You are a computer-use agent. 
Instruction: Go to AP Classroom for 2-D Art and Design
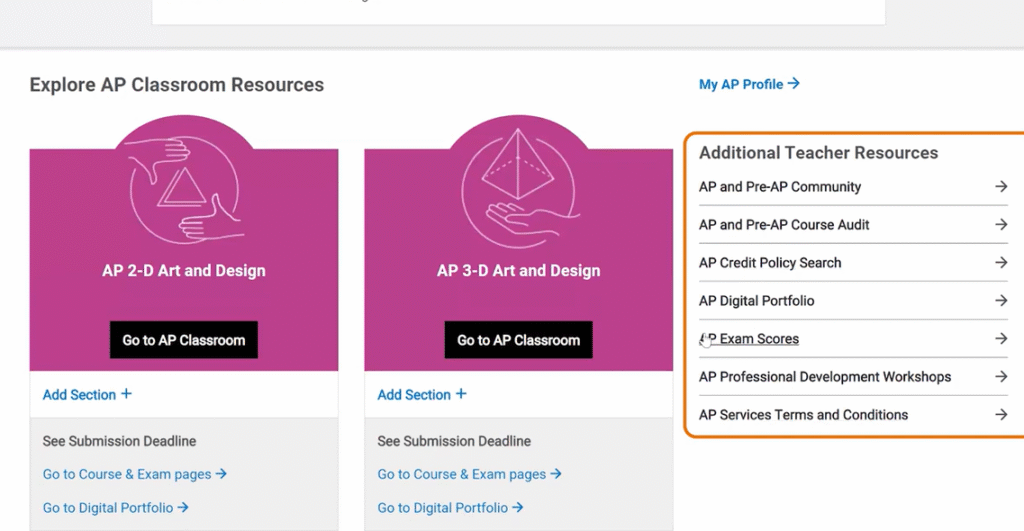click(x=184, y=340)
